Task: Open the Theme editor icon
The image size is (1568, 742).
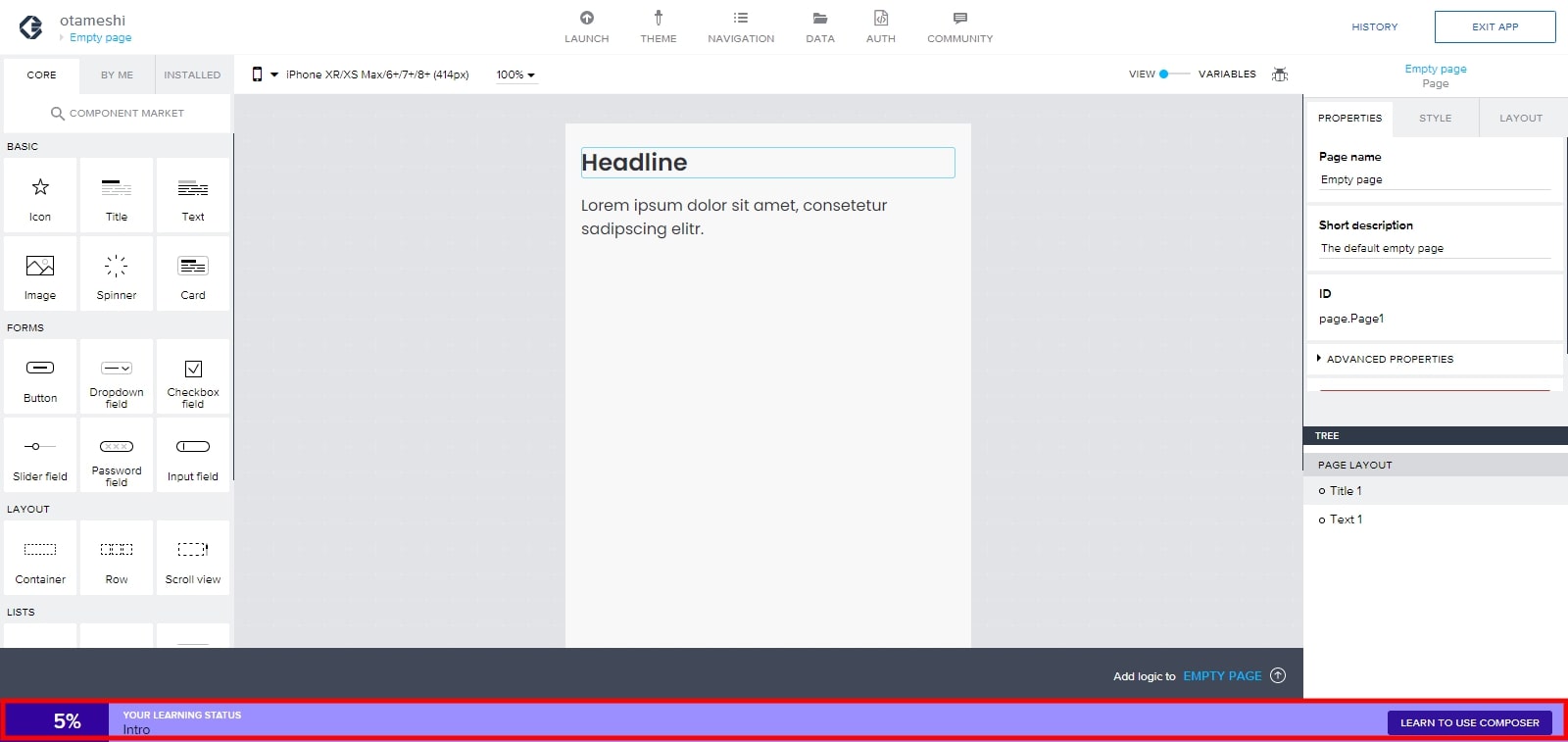Action: [658, 19]
